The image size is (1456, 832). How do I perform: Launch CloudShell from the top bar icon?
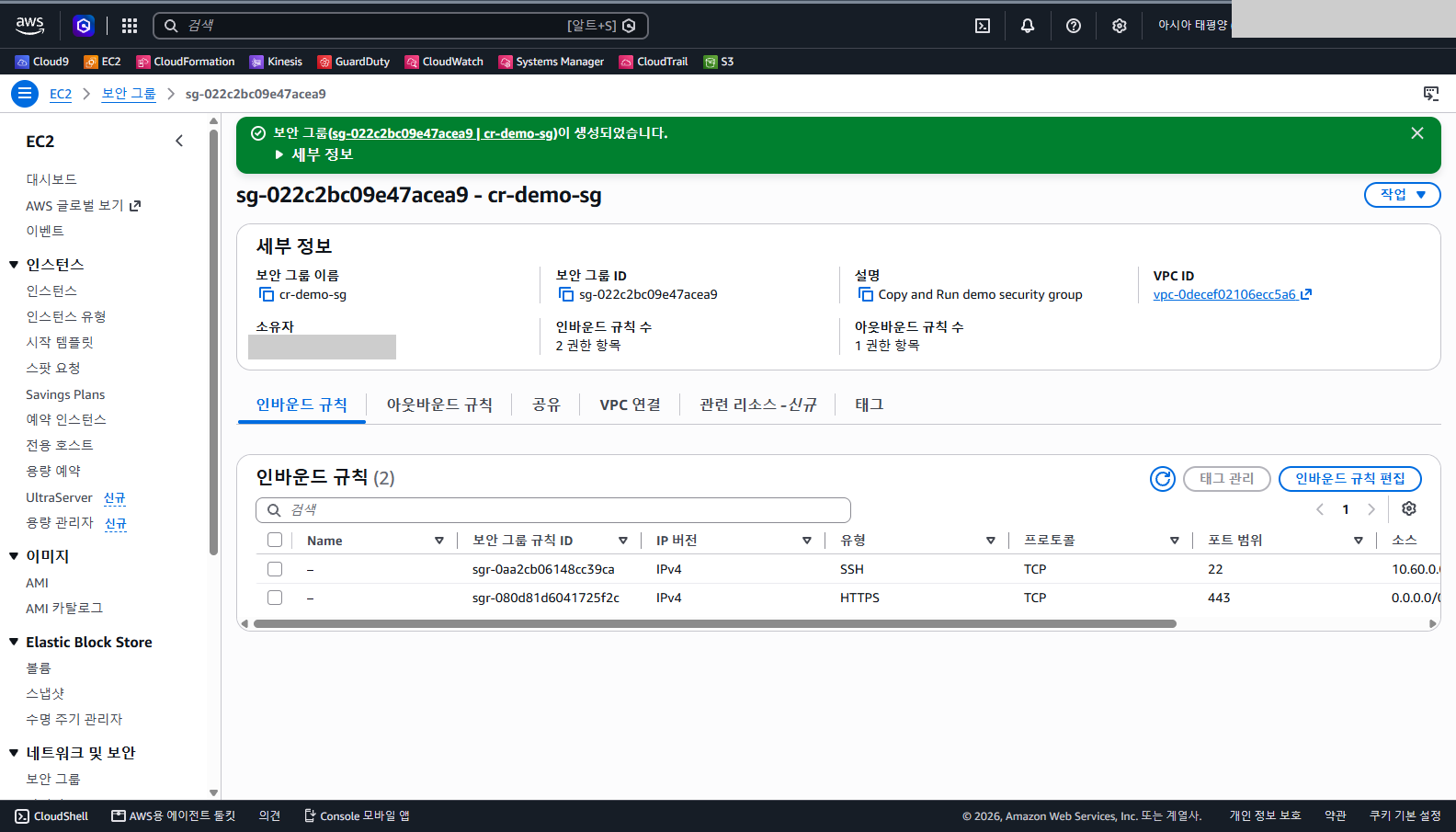983,26
